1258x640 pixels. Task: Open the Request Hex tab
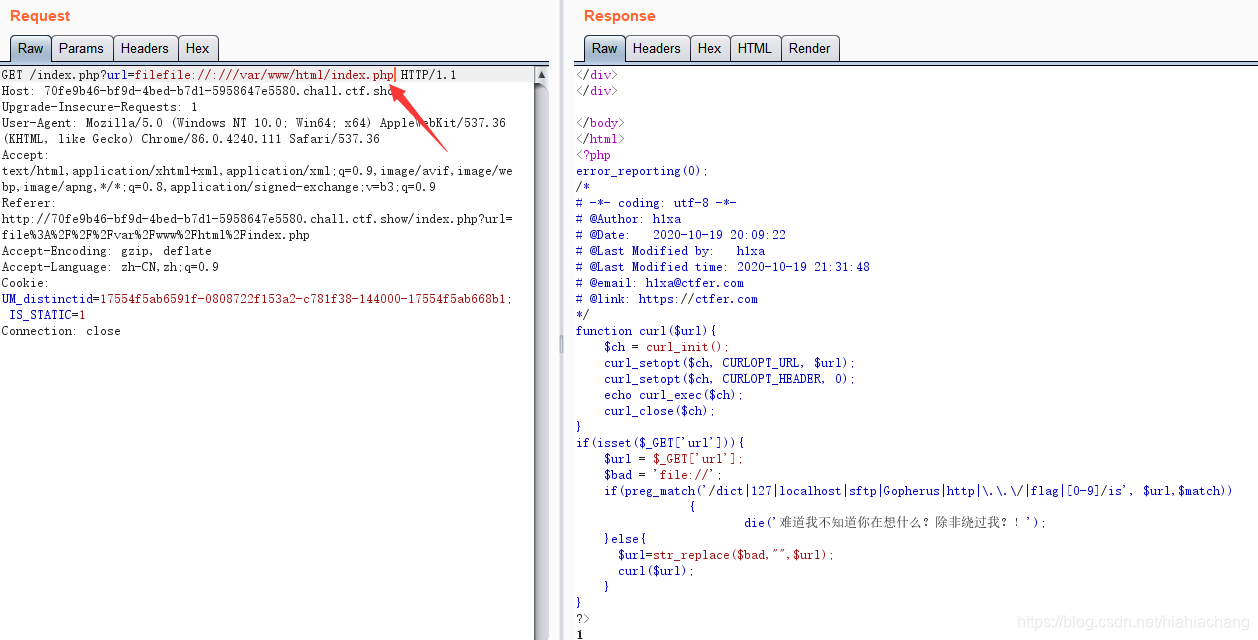198,48
